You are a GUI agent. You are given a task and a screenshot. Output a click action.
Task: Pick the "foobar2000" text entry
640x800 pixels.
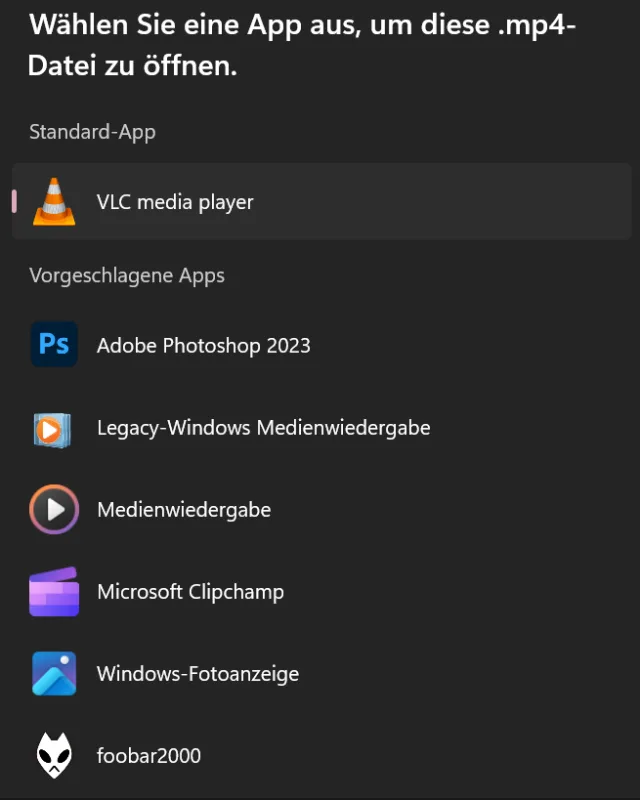149,756
